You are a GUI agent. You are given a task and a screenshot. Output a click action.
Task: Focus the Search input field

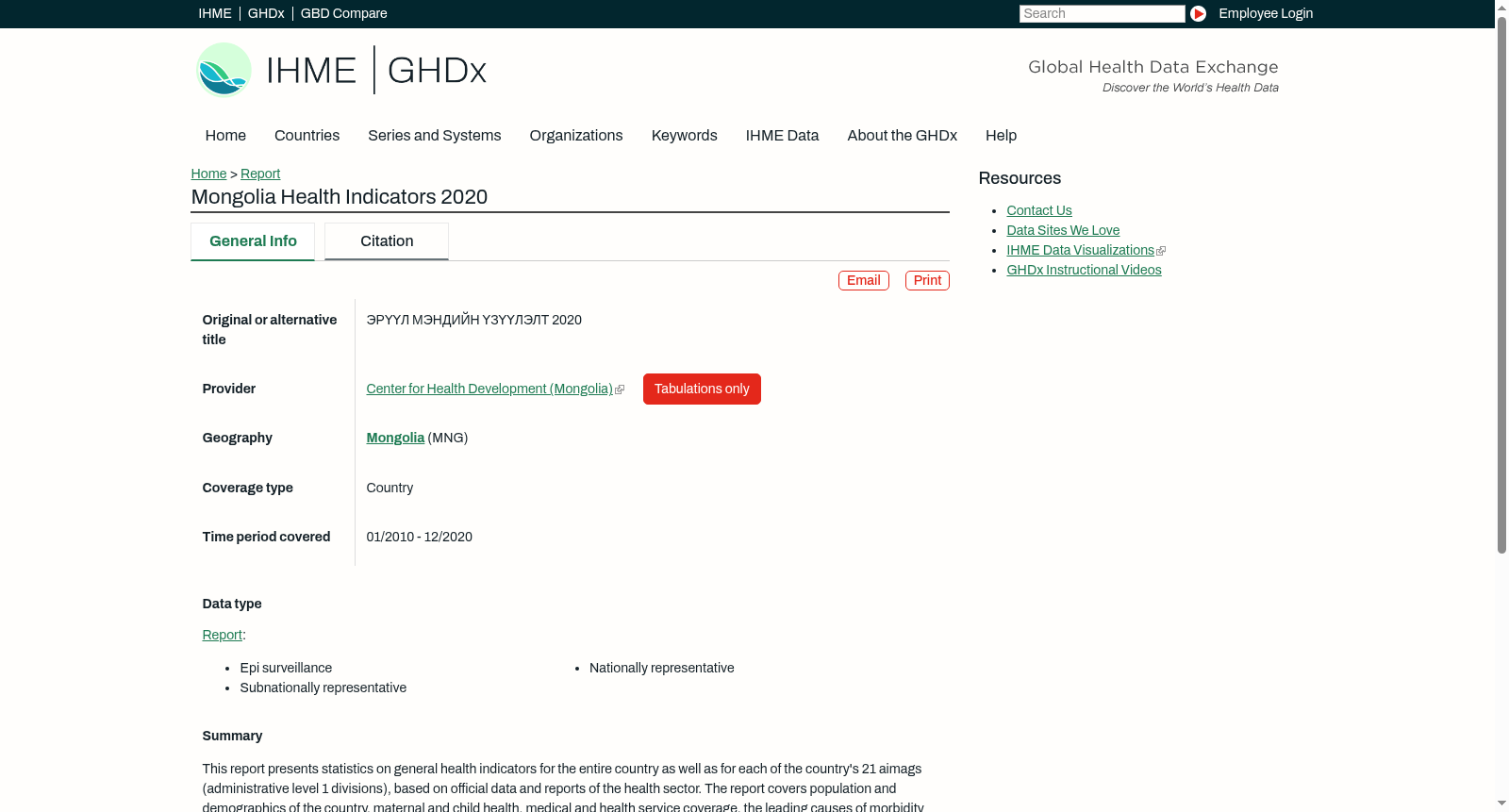[x=1102, y=13]
